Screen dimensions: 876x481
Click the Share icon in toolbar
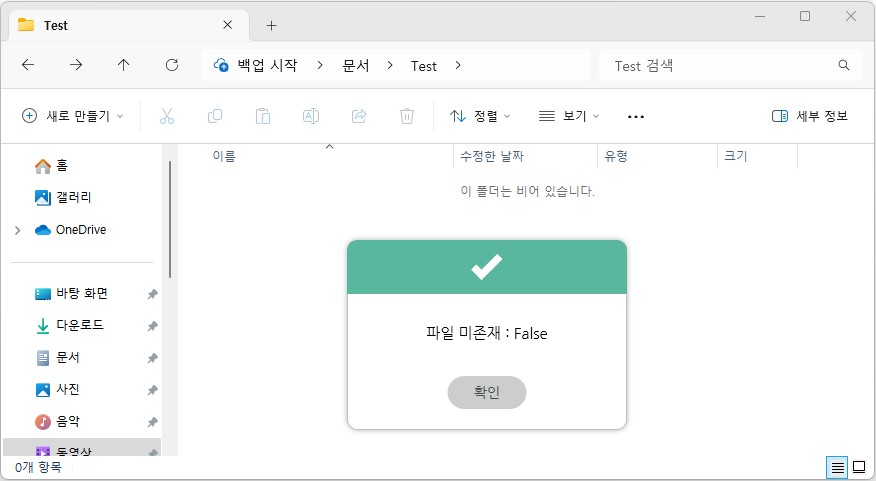(x=359, y=116)
